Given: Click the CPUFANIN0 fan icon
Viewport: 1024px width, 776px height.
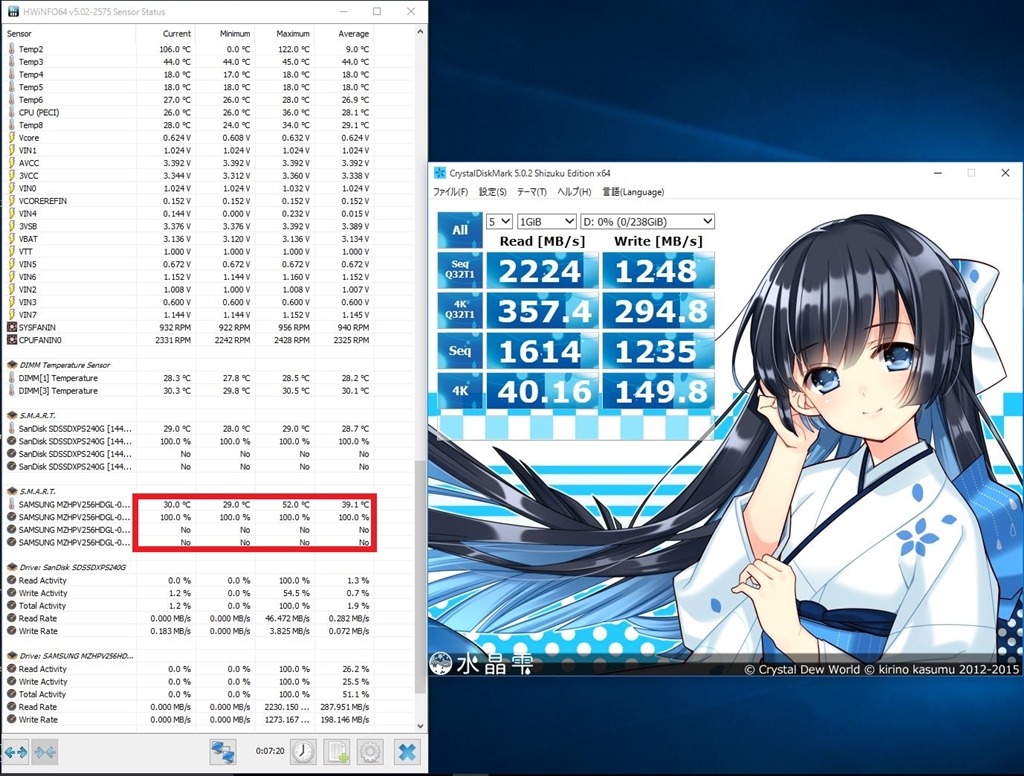Looking at the screenshot, I should (11, 340).
